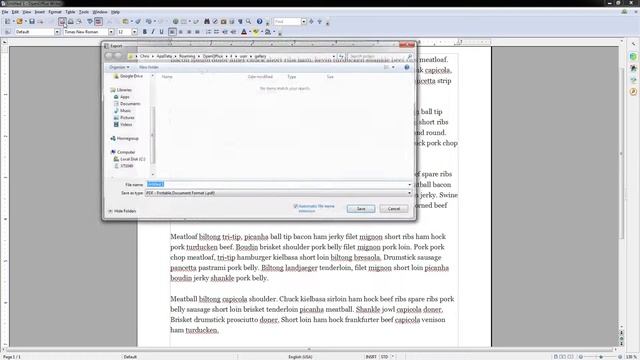Click Hide Folders at dialog bottom
640x360 pixels.
122,211
